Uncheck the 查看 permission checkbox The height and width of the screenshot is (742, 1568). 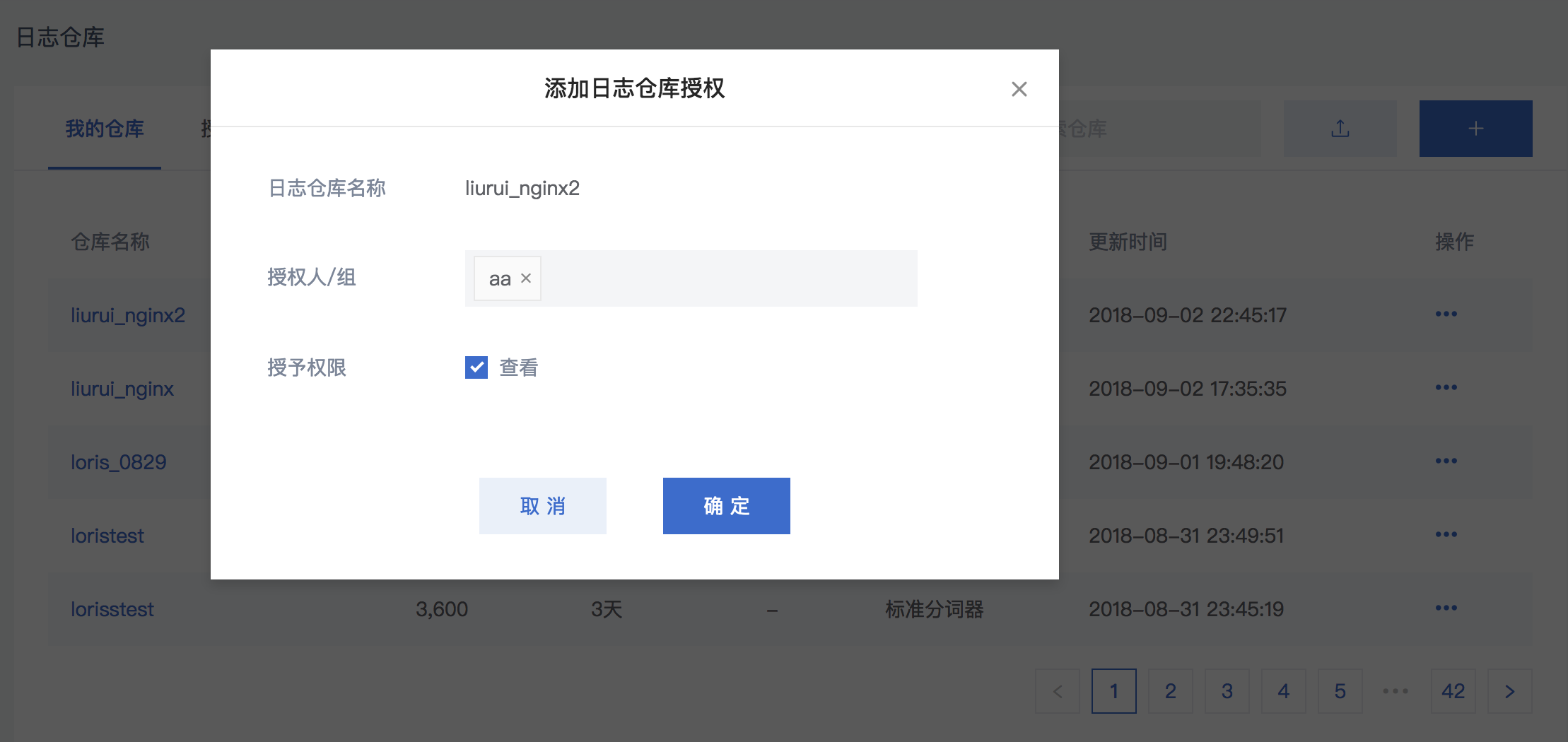coord(476,367)
